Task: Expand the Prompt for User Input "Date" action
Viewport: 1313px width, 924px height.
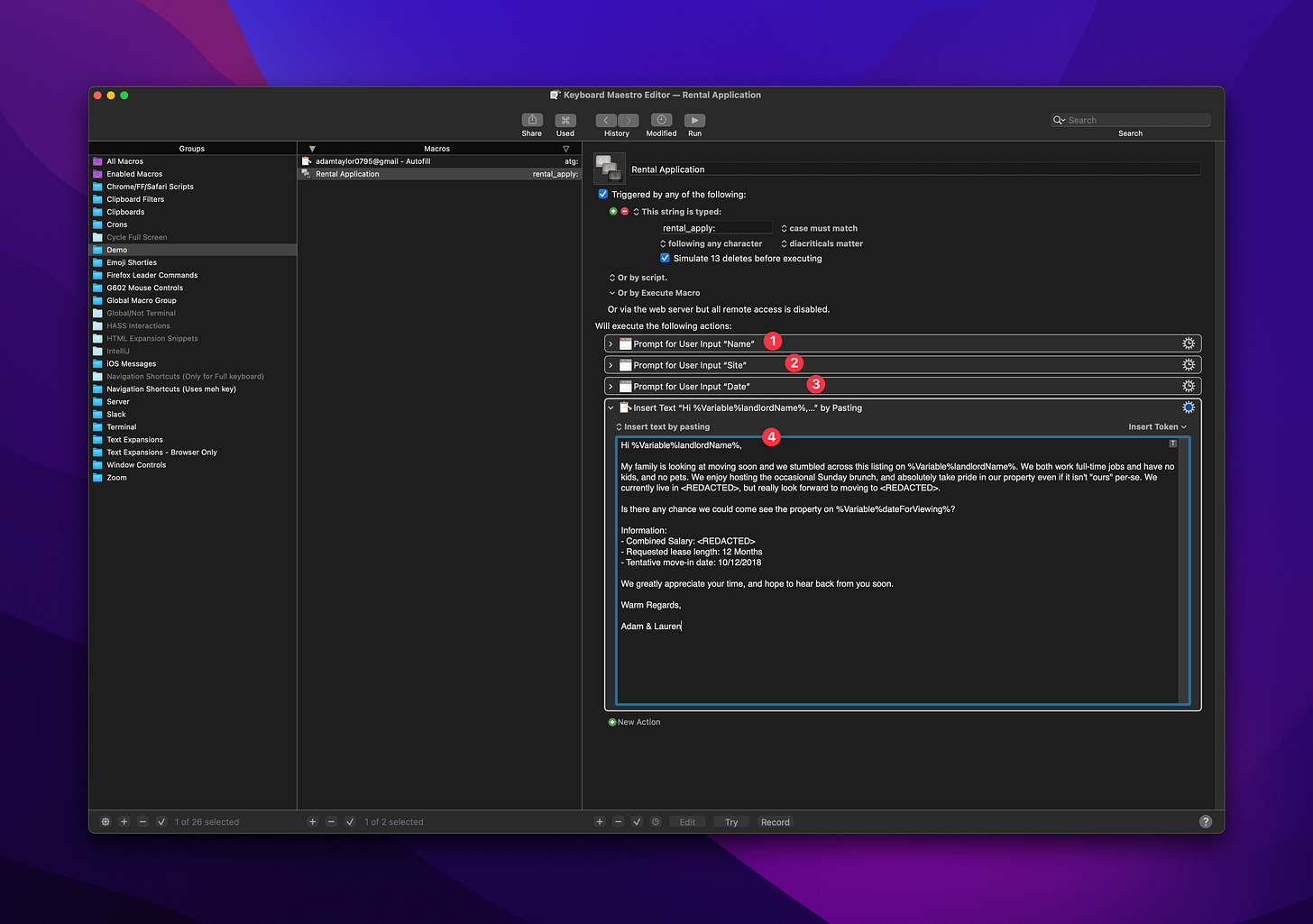Action: (611, 386)
